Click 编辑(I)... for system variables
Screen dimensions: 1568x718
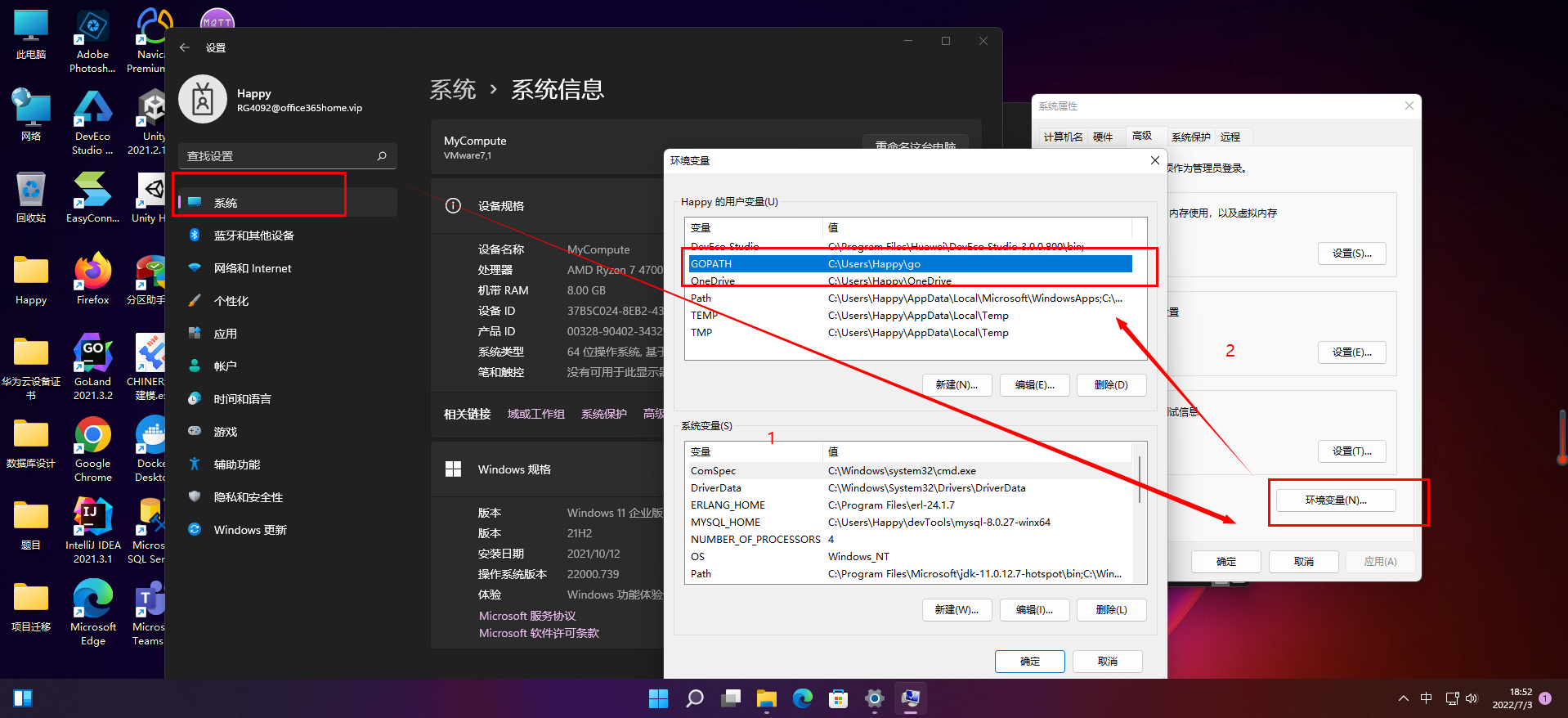coord(1034,609)
